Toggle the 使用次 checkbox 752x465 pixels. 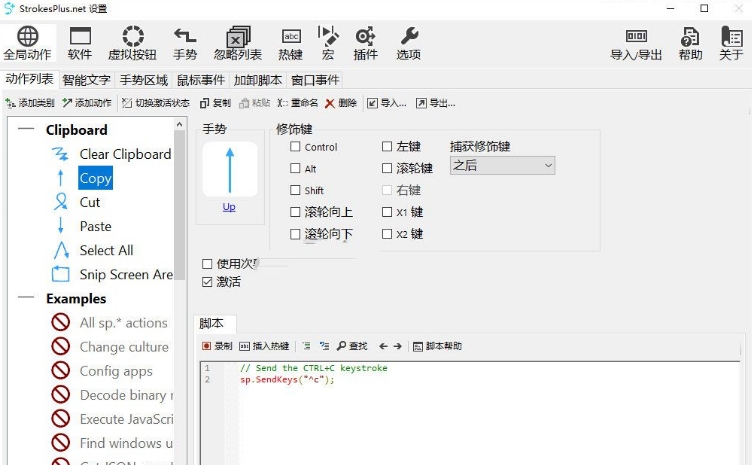point(207,264)
